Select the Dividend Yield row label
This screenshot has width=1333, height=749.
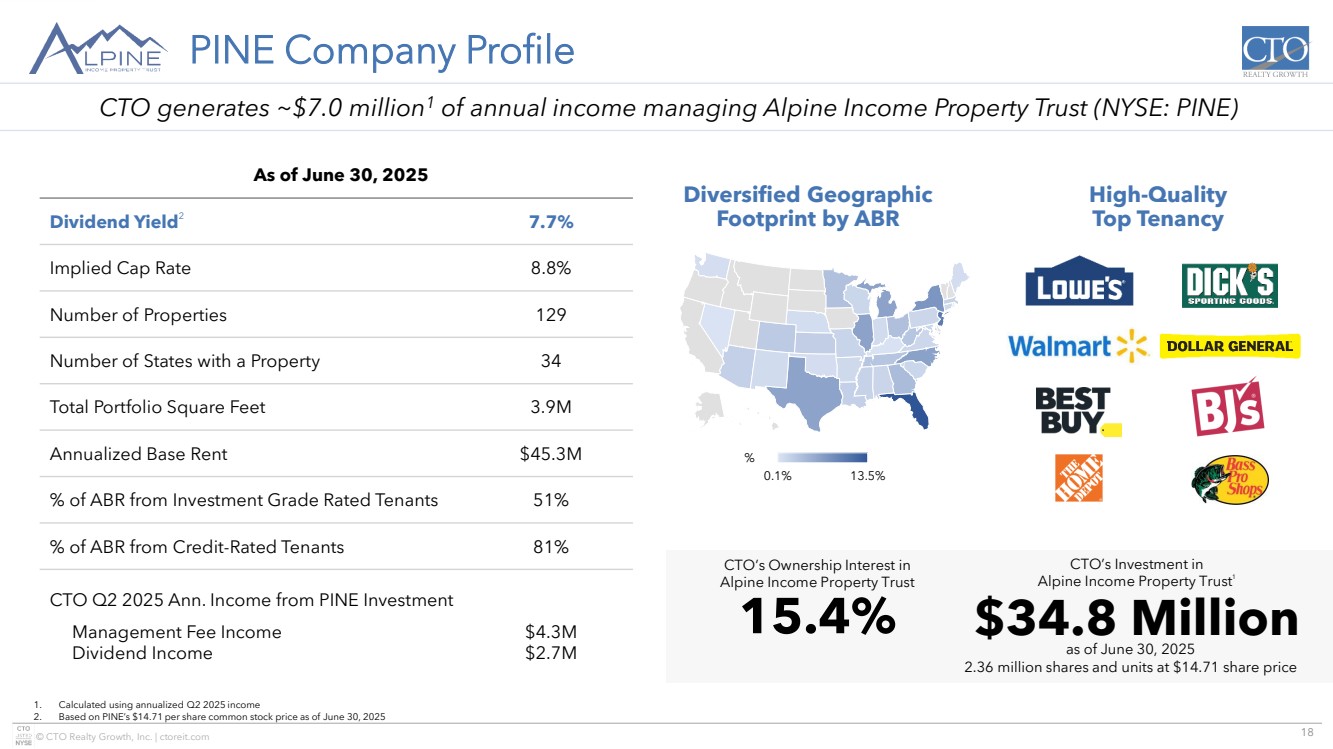[113, 222]
